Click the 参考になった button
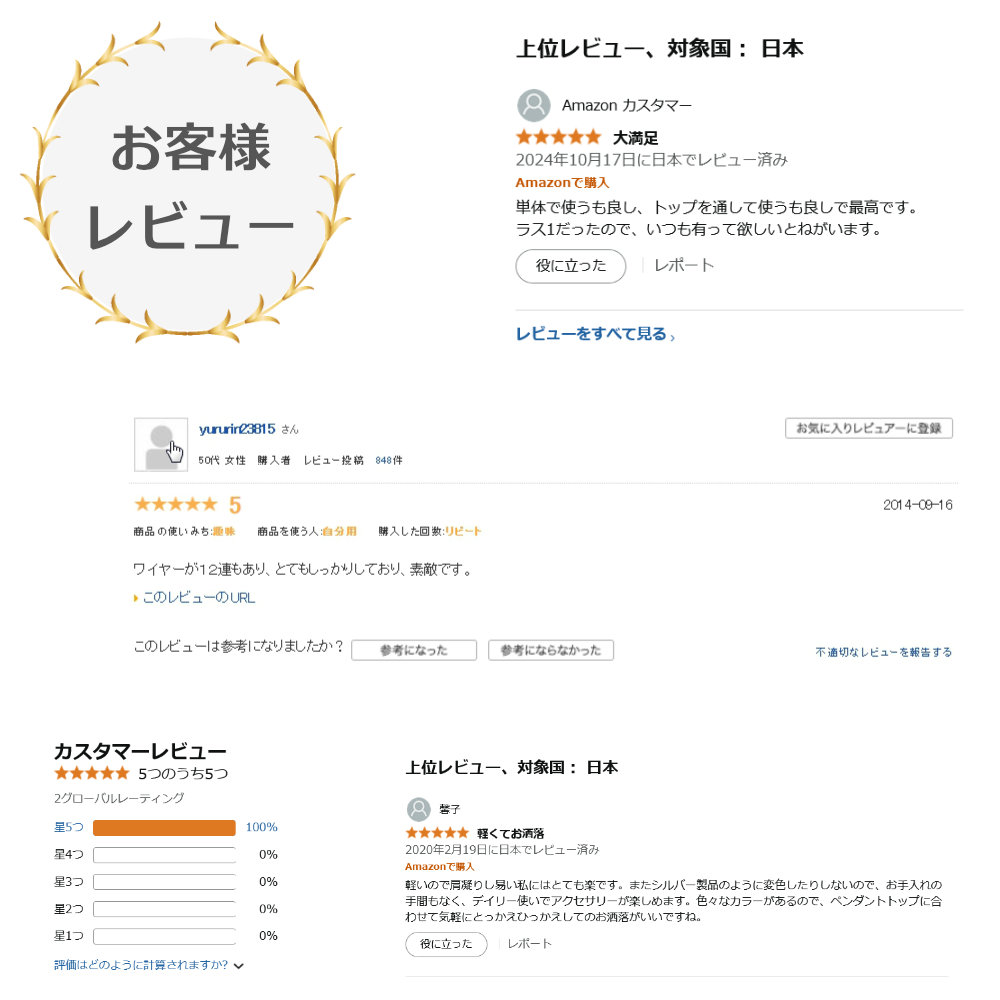The height and width of the screenshot is (1000, 1000). (414, 650)
